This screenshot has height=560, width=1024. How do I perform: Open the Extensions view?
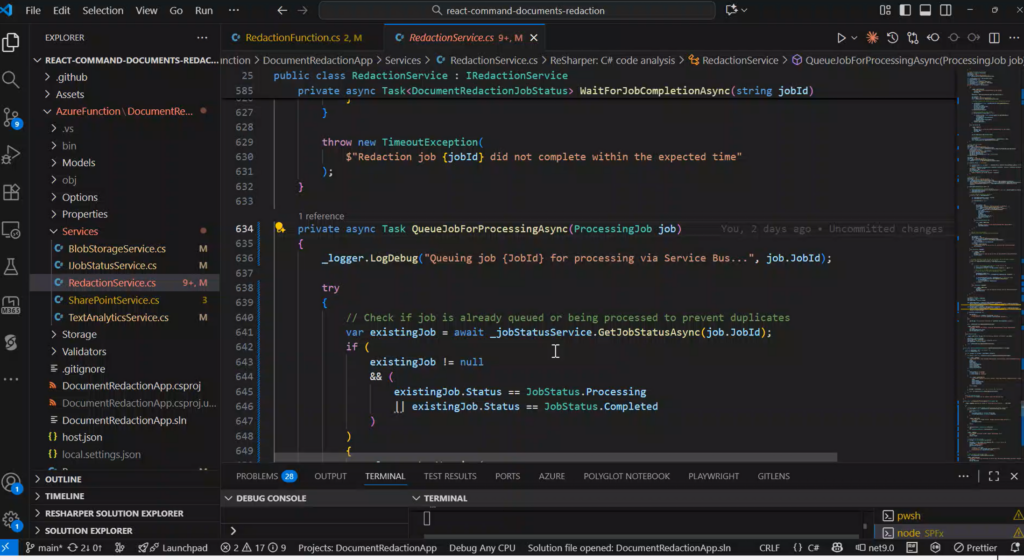point(12,192)
